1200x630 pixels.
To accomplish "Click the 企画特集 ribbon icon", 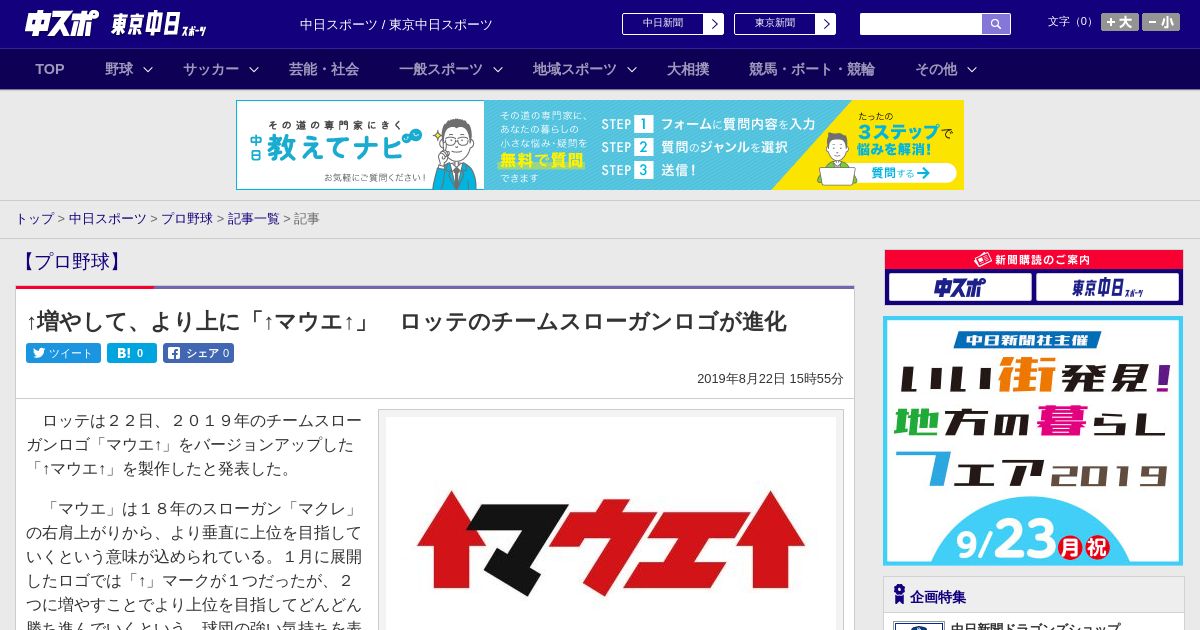I will coord(899,595).
